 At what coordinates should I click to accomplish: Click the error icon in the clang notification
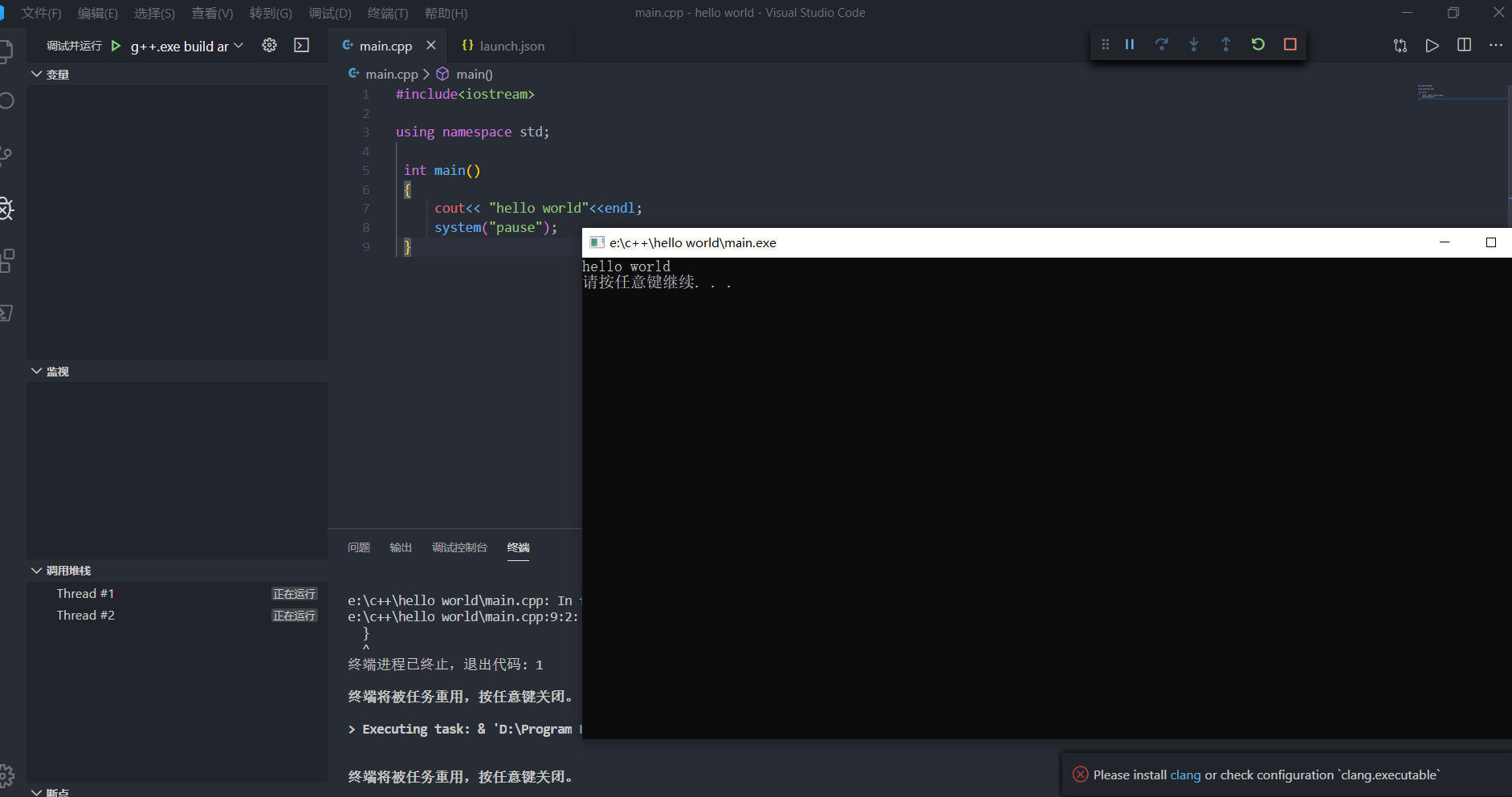click(x=1081, y=775)
